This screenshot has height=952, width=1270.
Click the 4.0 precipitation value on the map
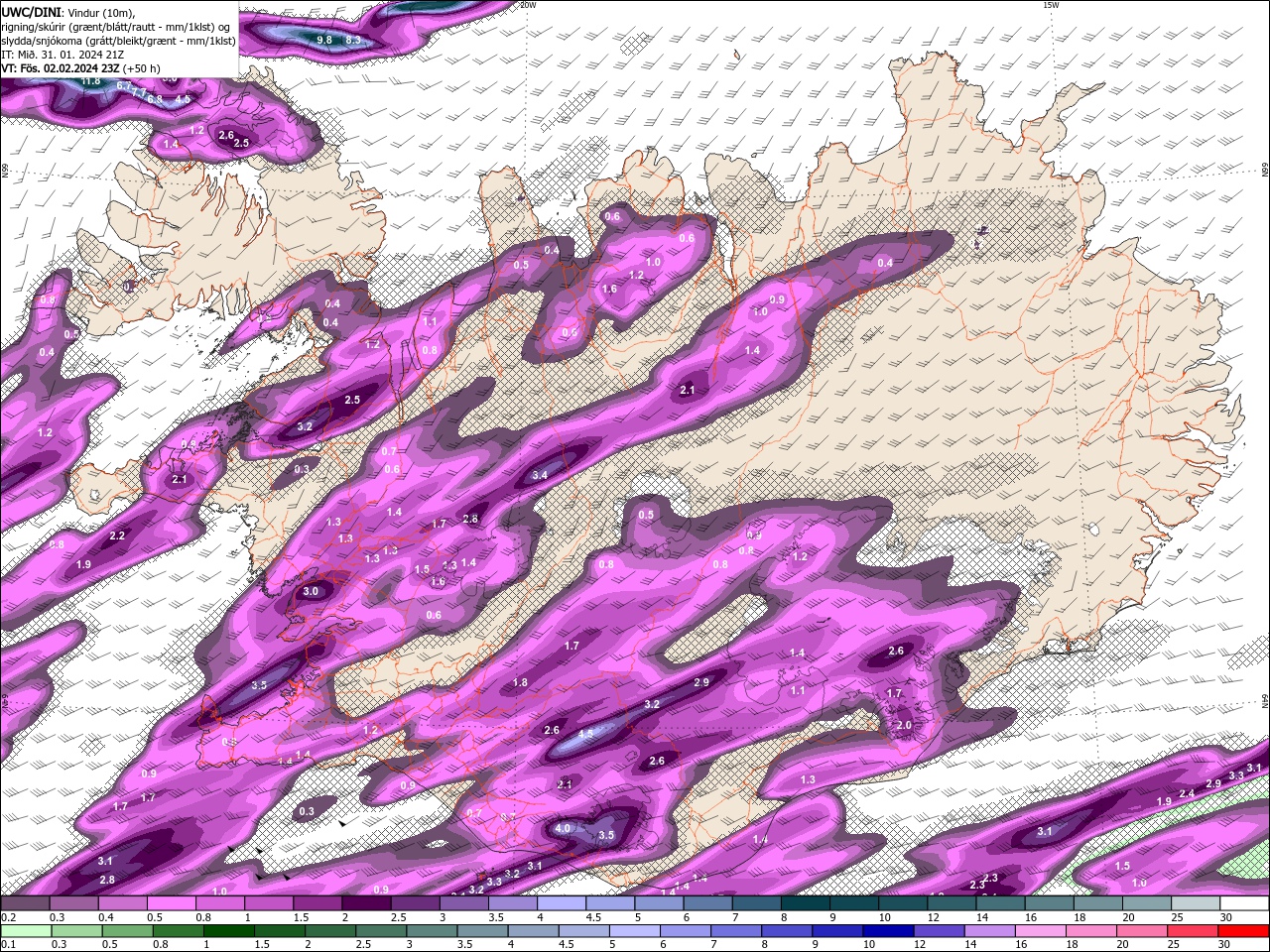pos(563,828)
